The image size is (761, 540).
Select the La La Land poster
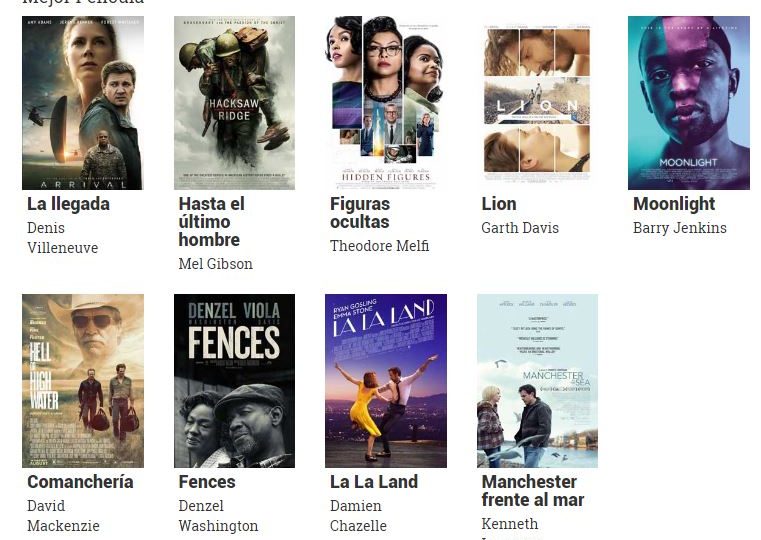(x=386, y=381)
